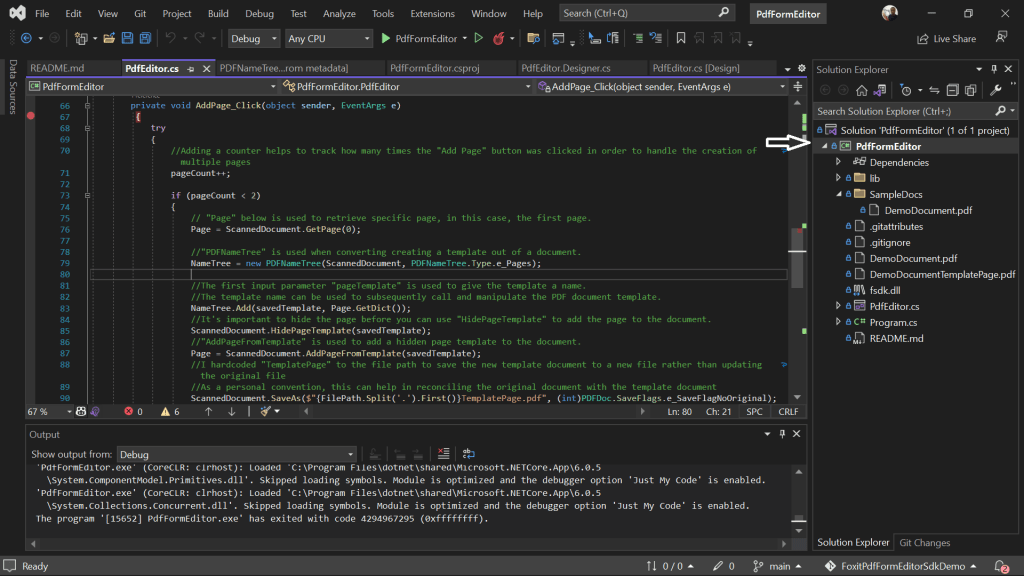Viewport: 1024px width, 576px height.
Task: Click the bookmark icon in the toolbar
Action: coord(680,39)
